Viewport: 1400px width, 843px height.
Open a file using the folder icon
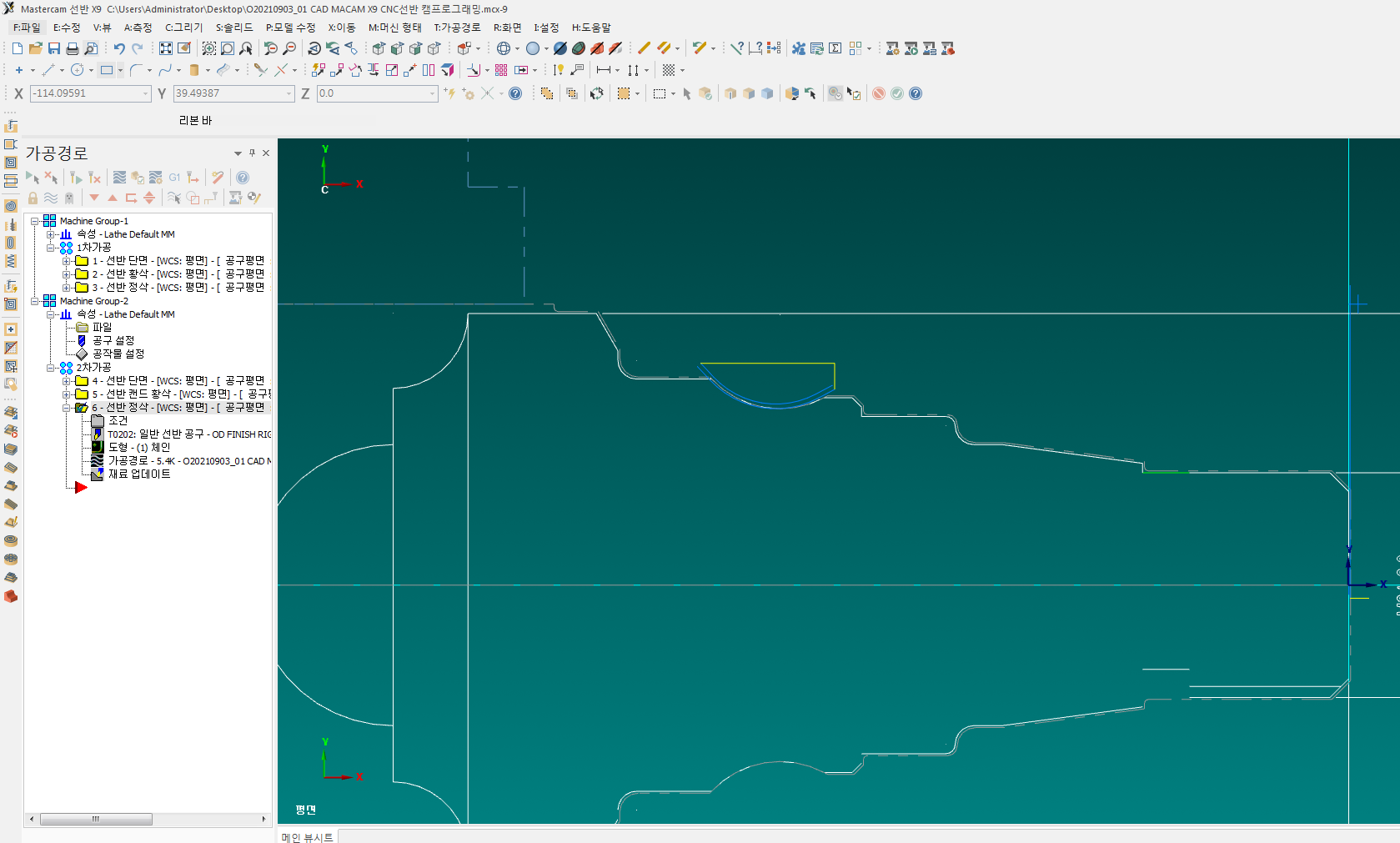click(x=36, y=48)
